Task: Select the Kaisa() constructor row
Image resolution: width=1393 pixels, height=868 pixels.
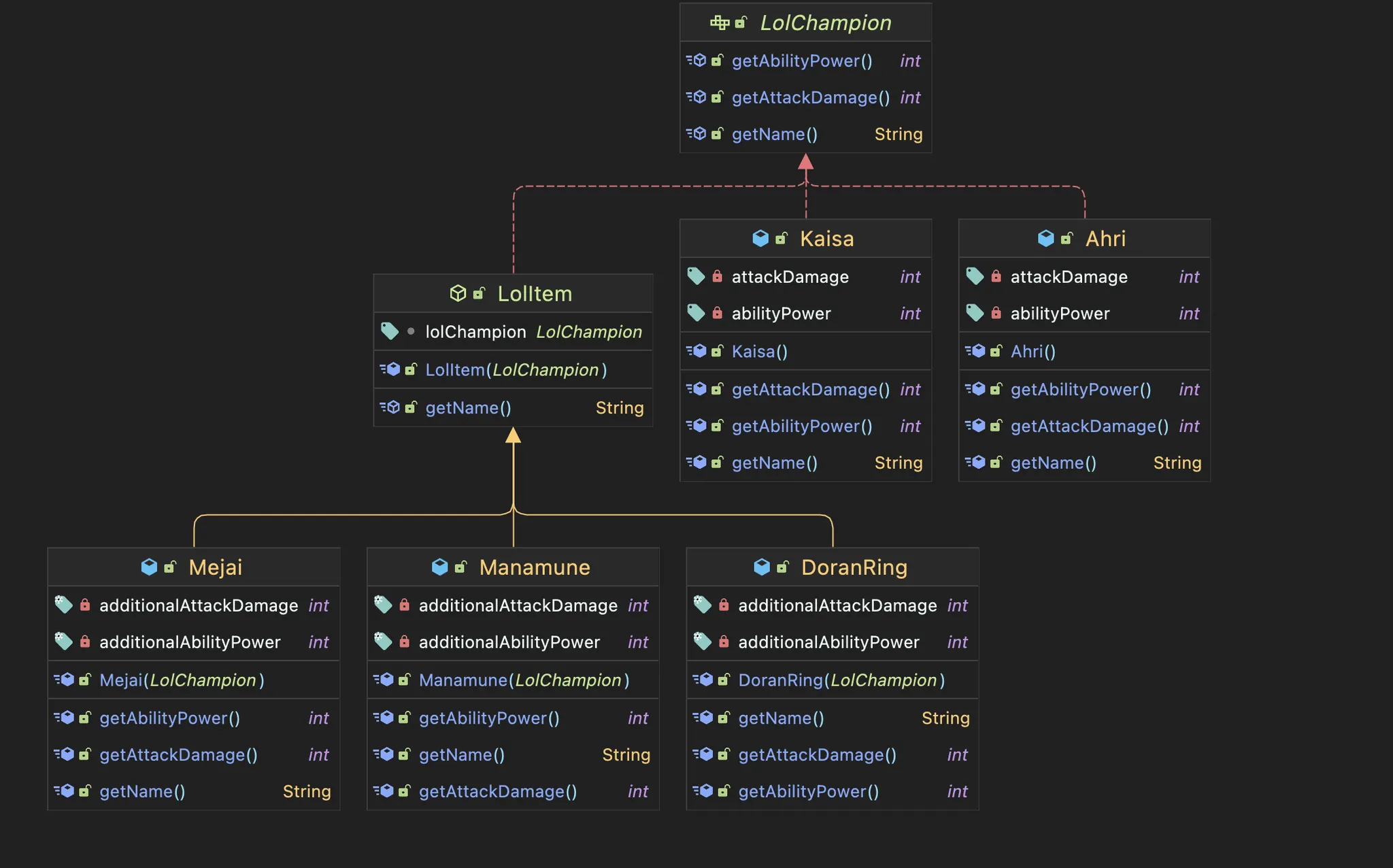Action: (759, 351)
